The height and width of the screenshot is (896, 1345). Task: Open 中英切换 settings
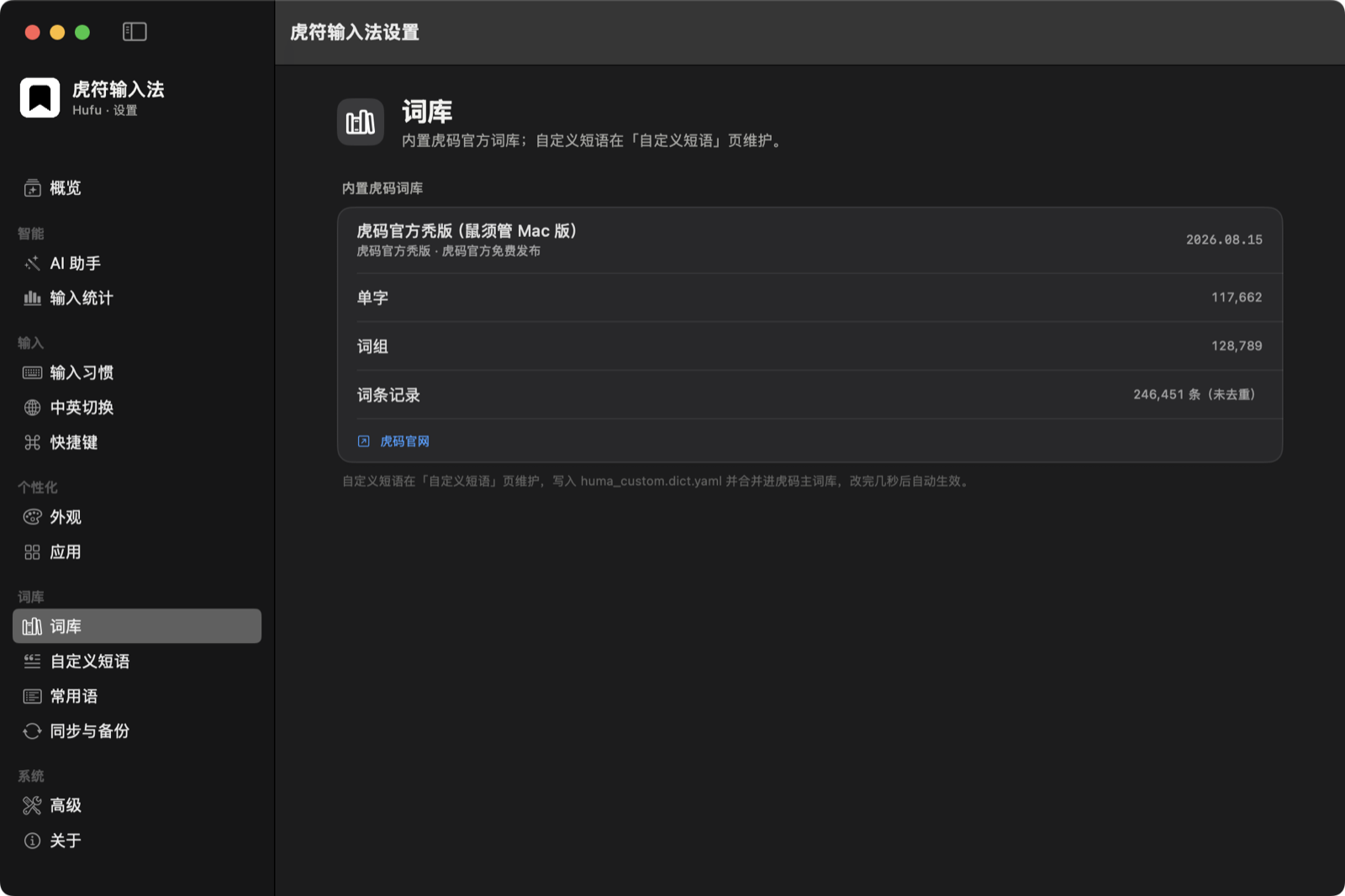pyautogui.click(x=137, y=408)
